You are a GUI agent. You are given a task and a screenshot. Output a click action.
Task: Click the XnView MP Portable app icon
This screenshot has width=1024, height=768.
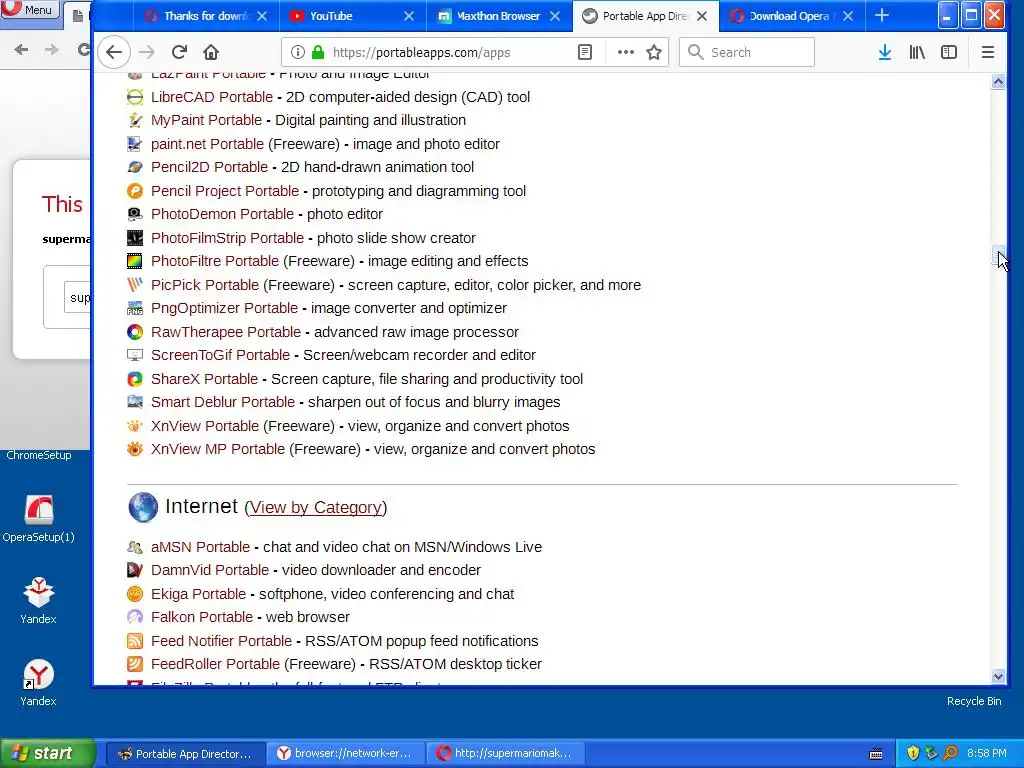(135, 449)
